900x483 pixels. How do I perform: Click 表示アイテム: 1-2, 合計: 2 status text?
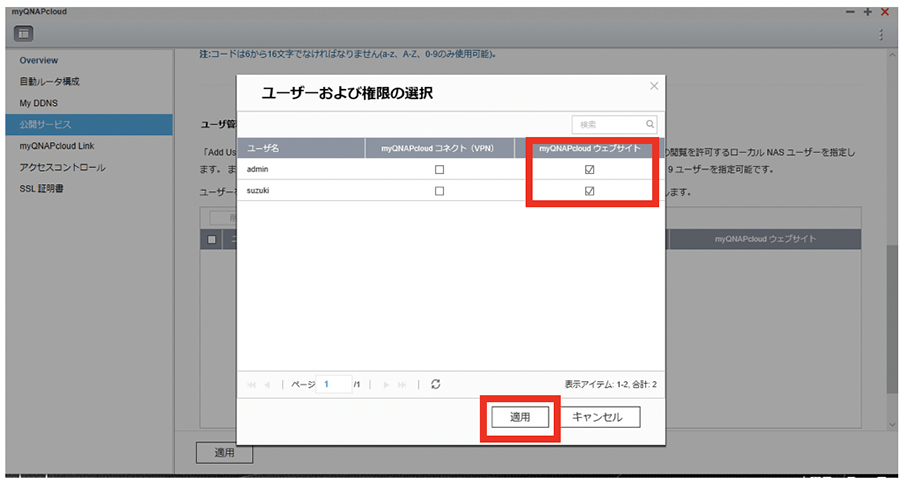click(611, 384)
